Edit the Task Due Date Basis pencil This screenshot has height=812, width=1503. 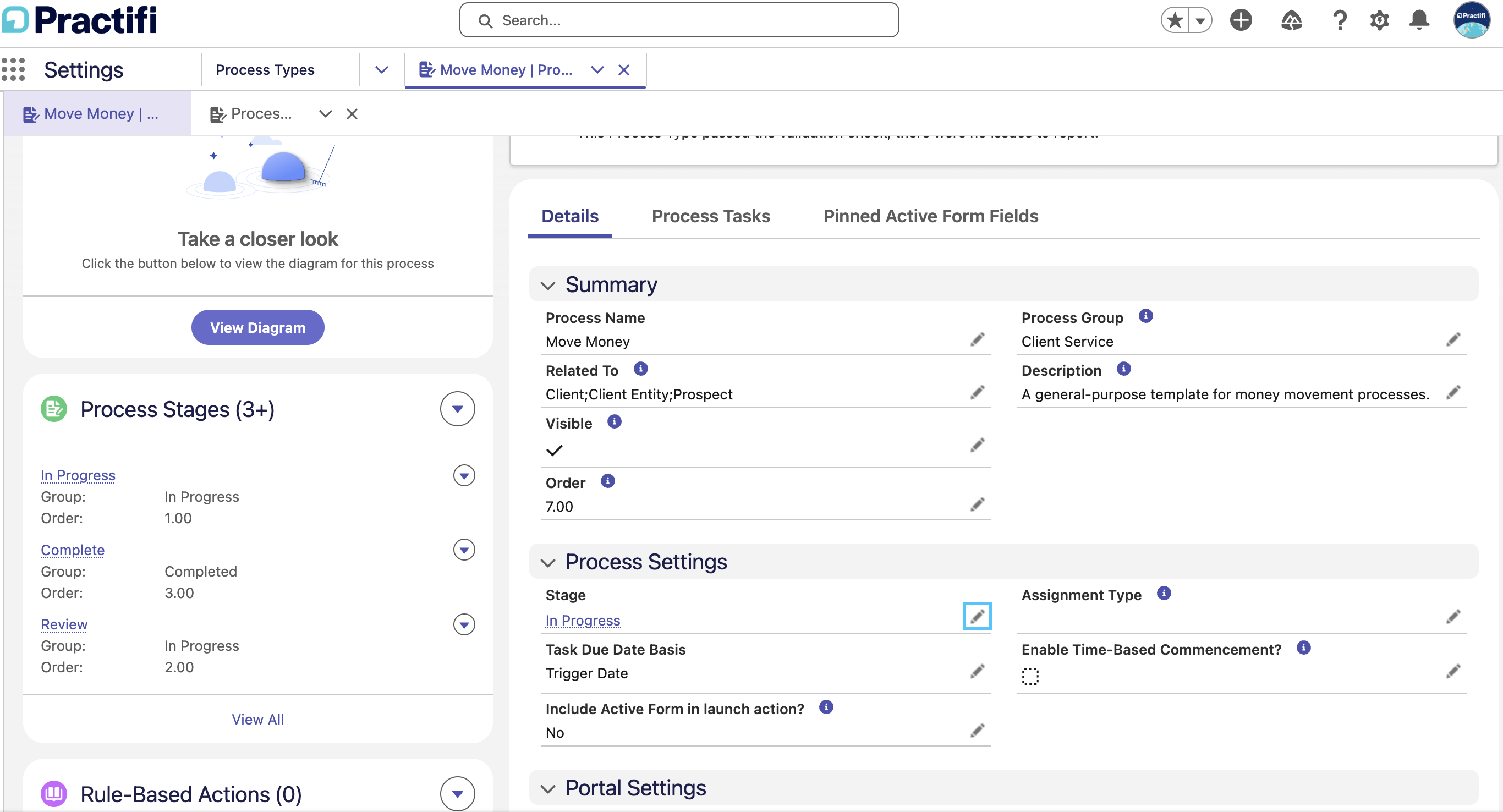pyautogui.click(x=977, y=671)
